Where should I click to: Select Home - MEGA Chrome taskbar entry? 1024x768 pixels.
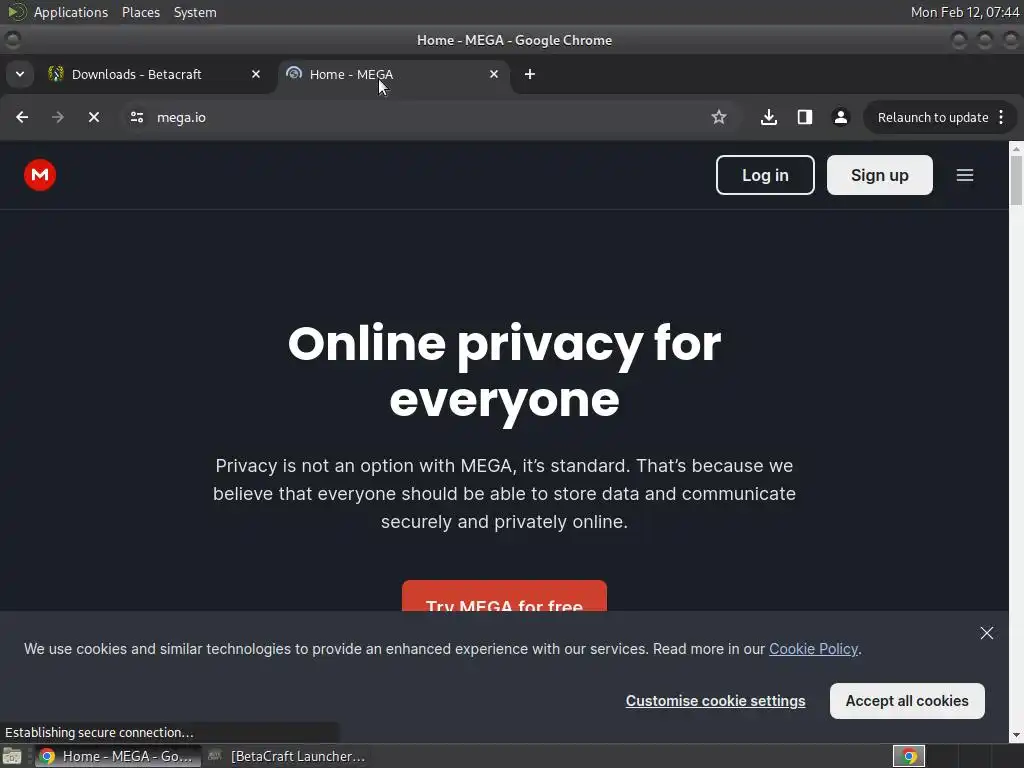coord(118,756)
